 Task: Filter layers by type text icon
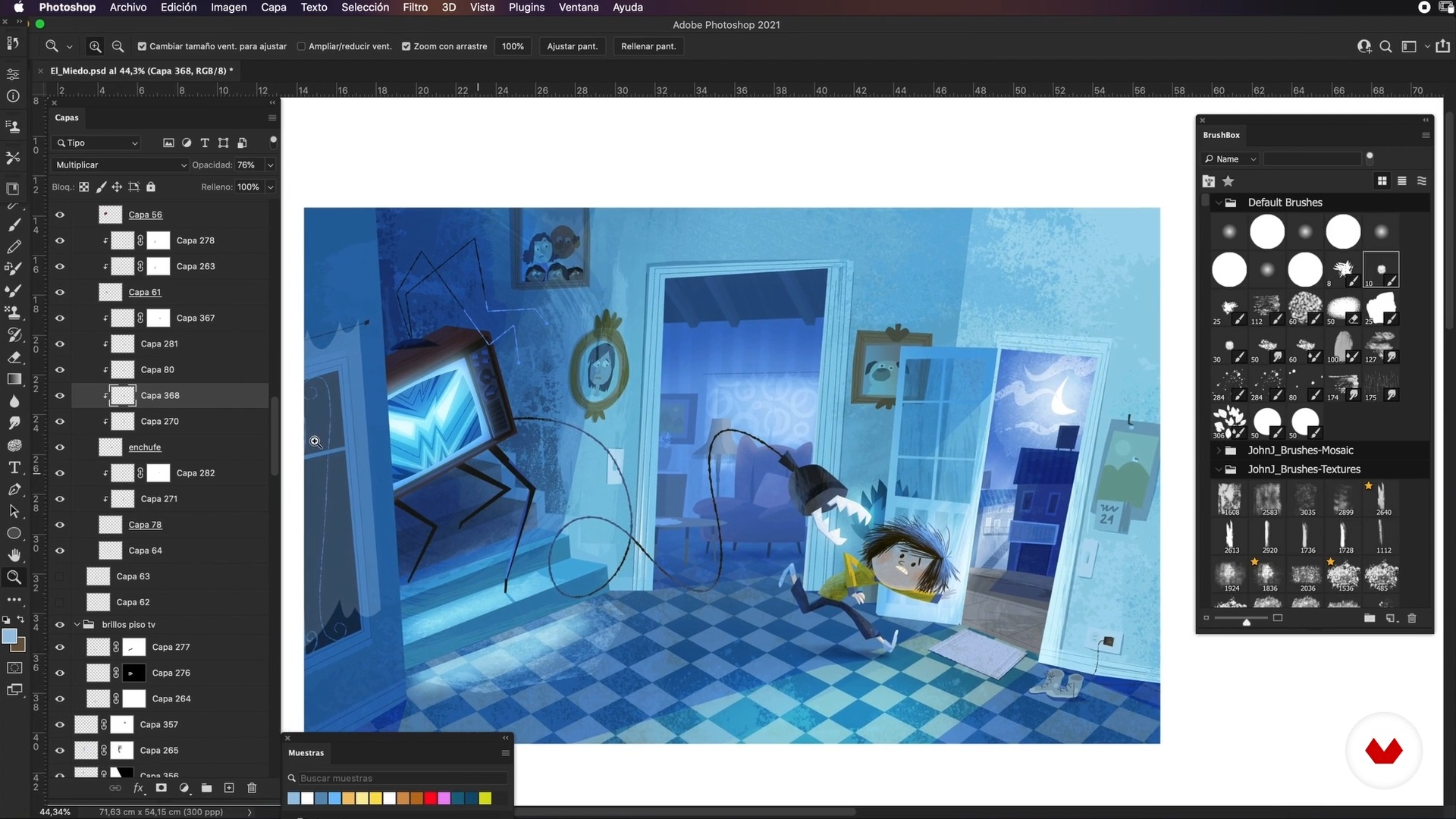coord(204,143)
